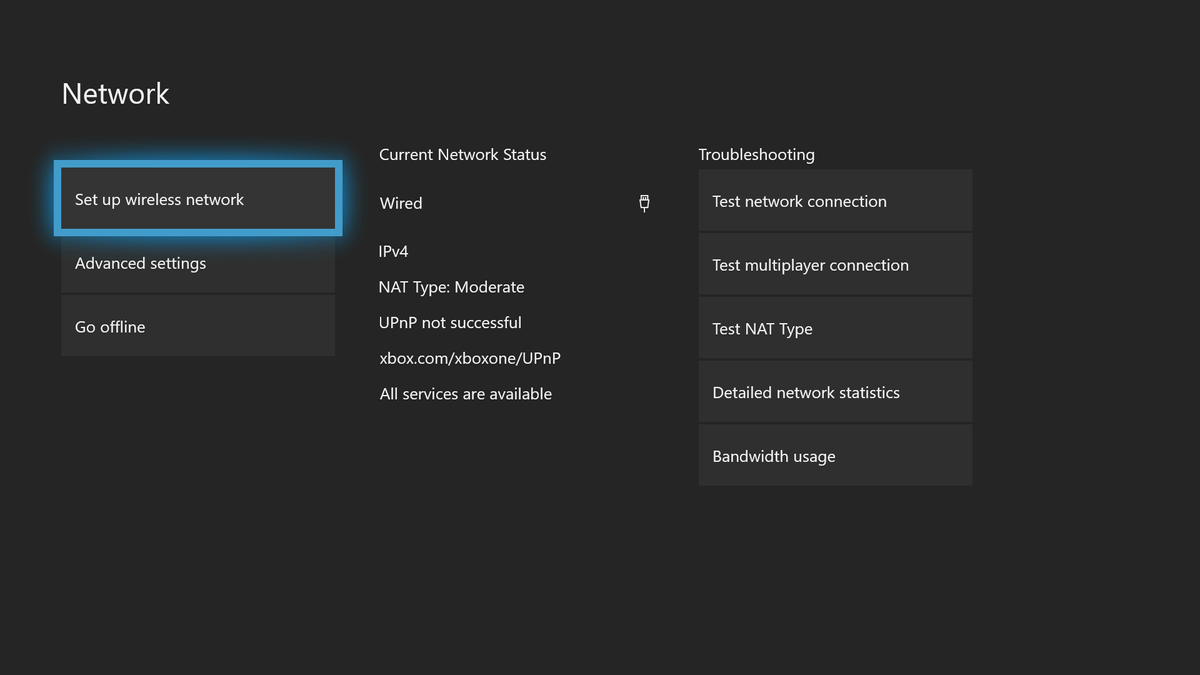Click the Wired connection type label

point(400,203)
